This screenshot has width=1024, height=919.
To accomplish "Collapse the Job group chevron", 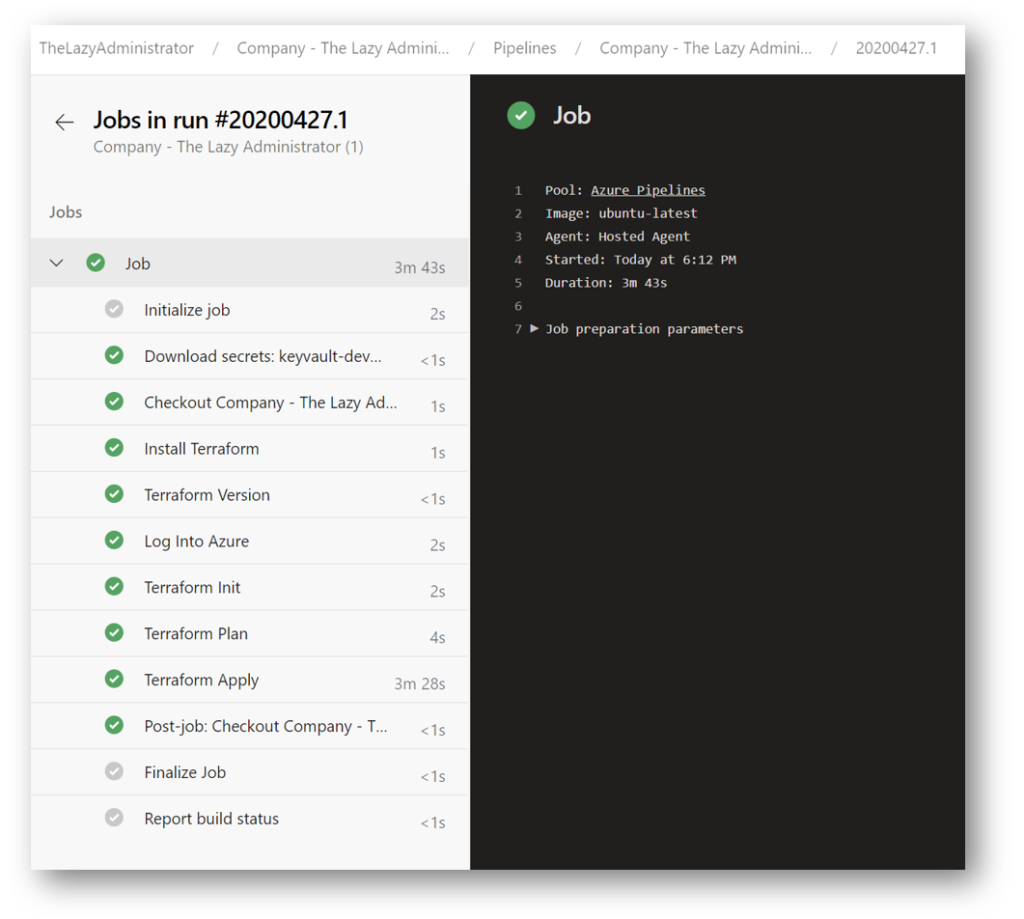I will pyautogui.click(x=57, y=263).
